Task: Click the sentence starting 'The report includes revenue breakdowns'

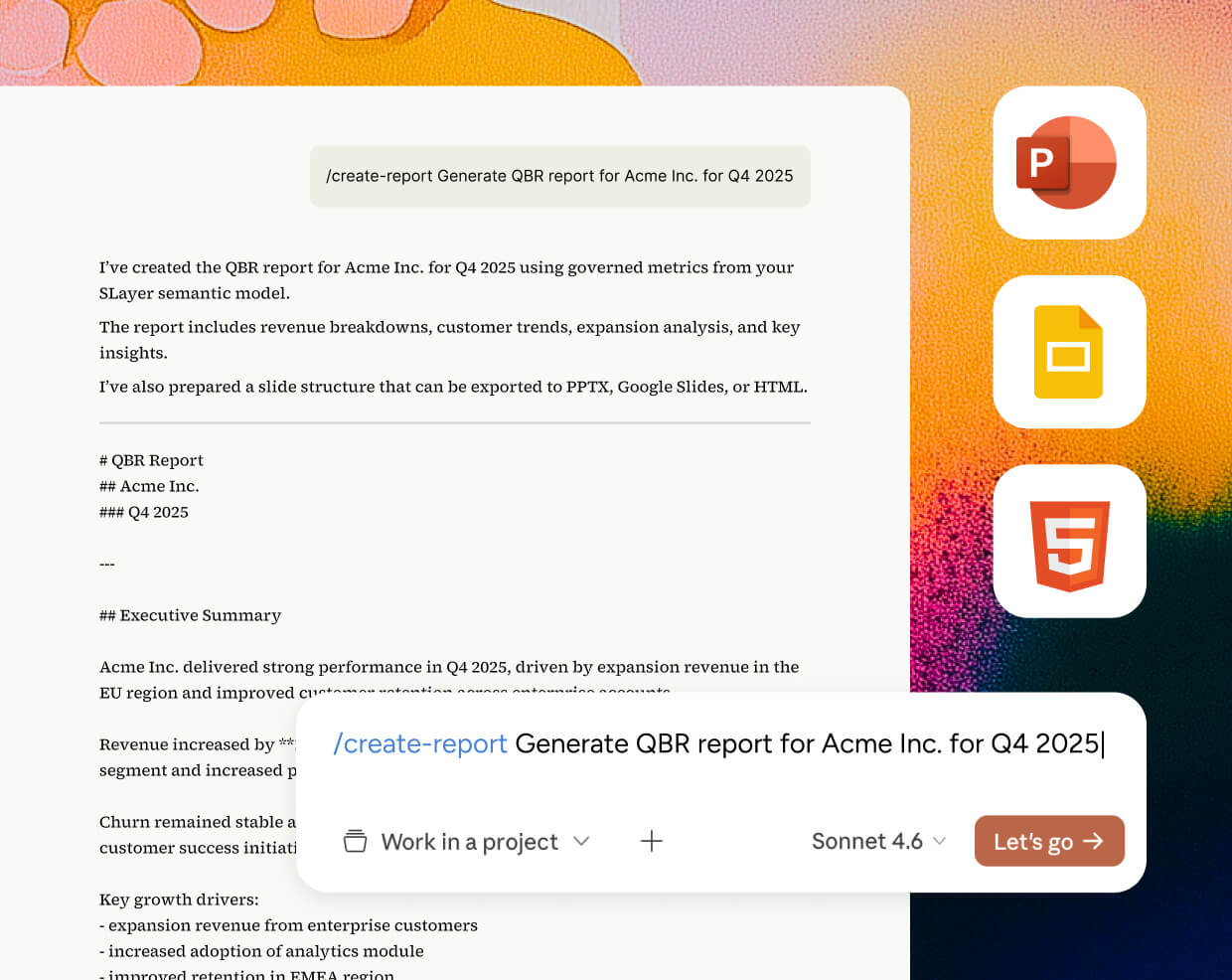Action: coord(449,340)
